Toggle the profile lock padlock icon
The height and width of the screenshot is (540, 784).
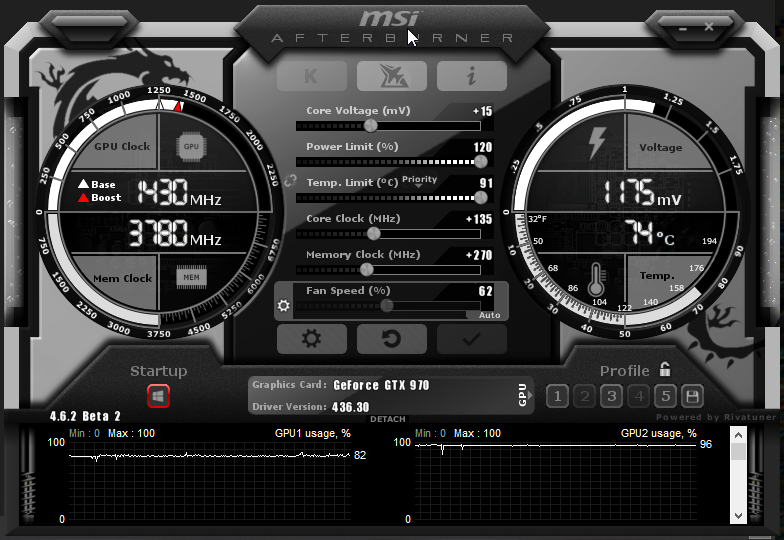click(665, 370)
